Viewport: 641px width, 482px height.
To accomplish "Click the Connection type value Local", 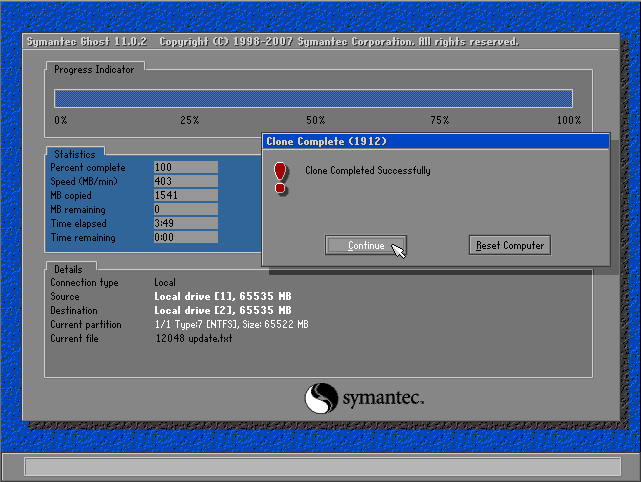I will (165, 282).
